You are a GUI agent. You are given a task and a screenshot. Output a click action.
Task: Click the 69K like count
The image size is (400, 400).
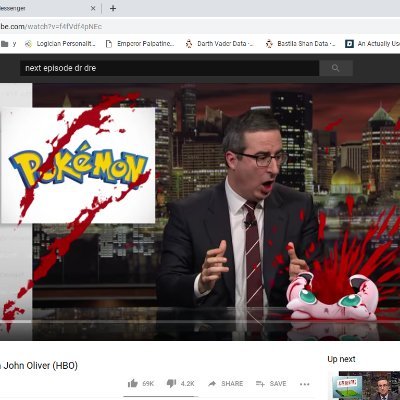click(148, 384)
